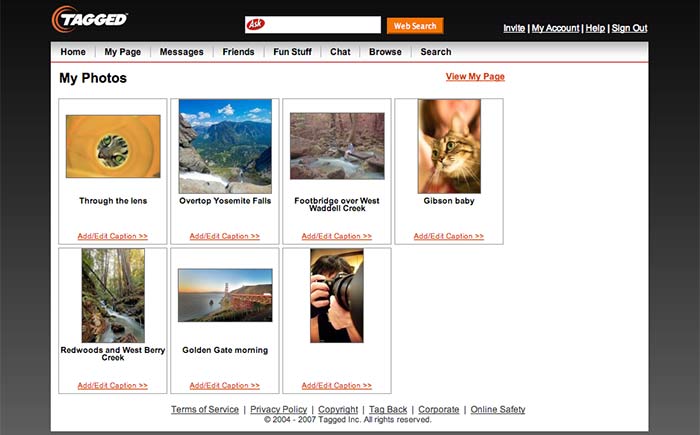Open the Golden Gate morning photo
The width and height of the screenshot is (700, 435).
[x=225, y=295]
